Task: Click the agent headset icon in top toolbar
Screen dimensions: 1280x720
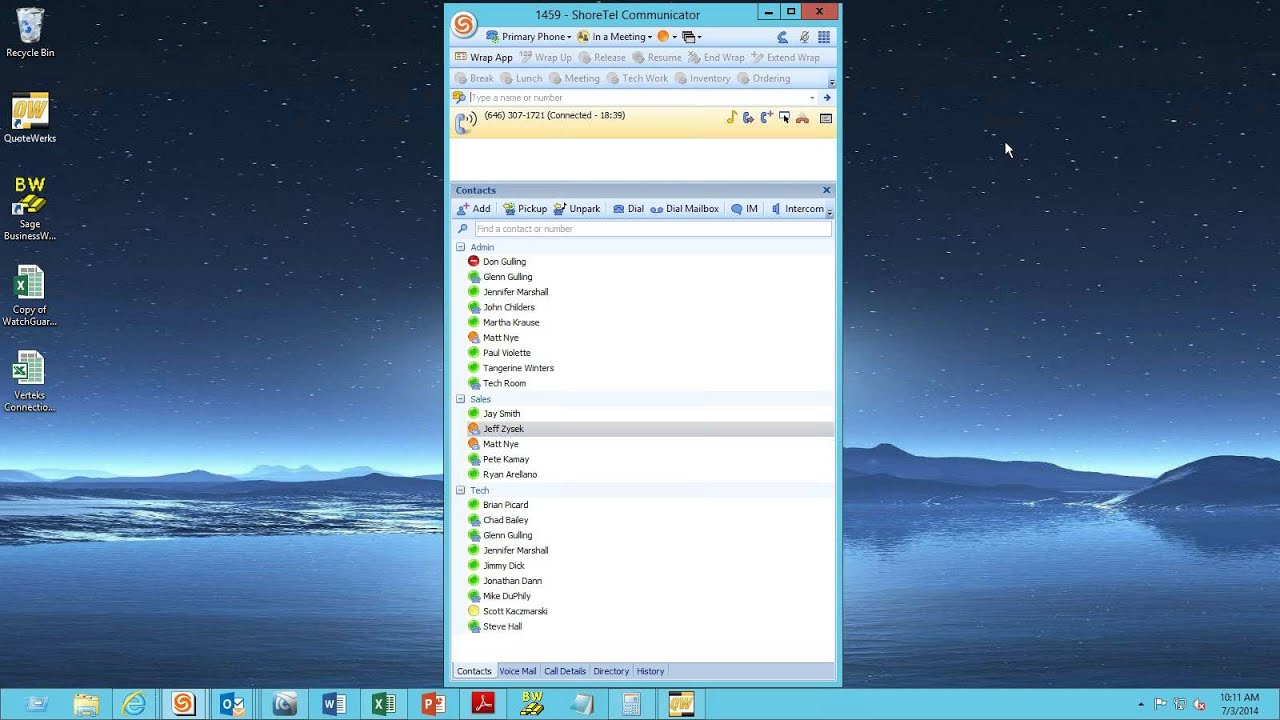Action: click(782, 37)
